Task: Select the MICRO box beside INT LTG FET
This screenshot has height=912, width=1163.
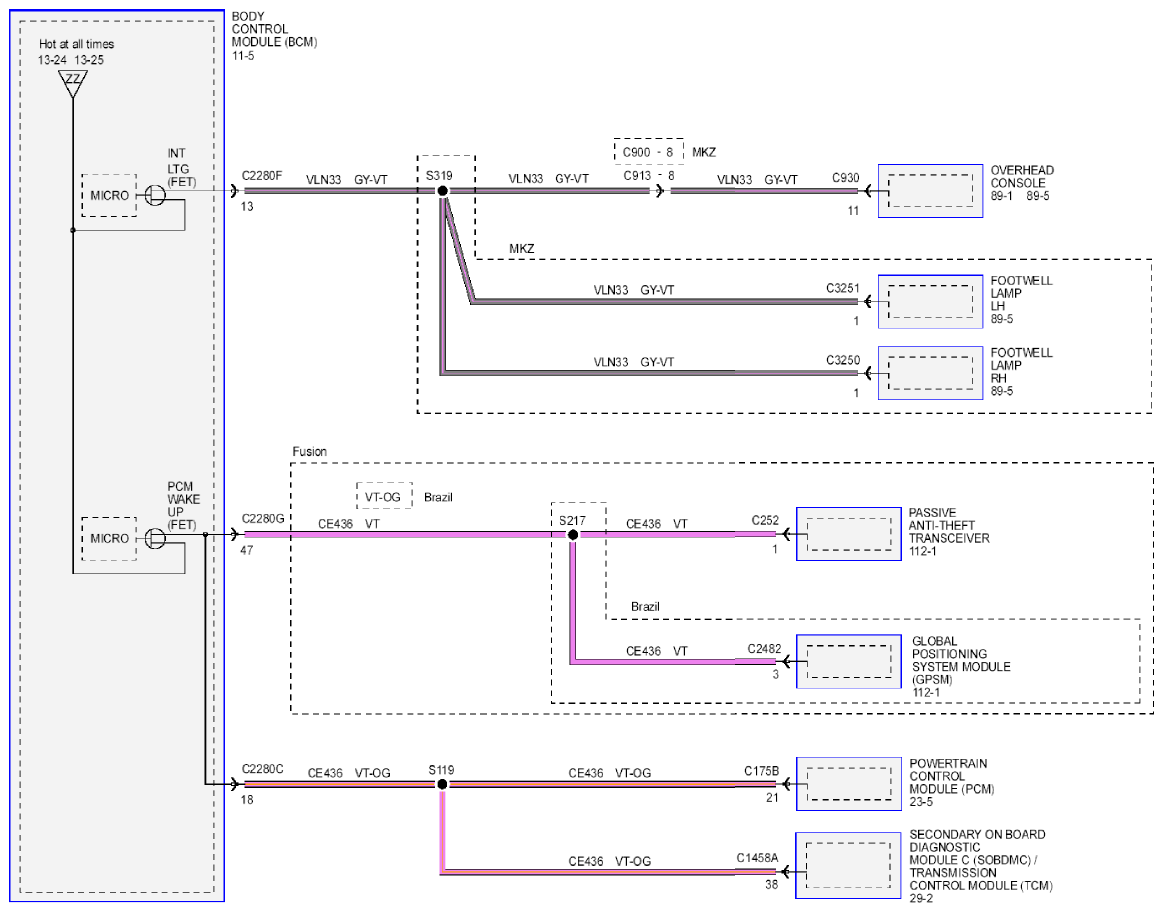Action: (109, 196)
